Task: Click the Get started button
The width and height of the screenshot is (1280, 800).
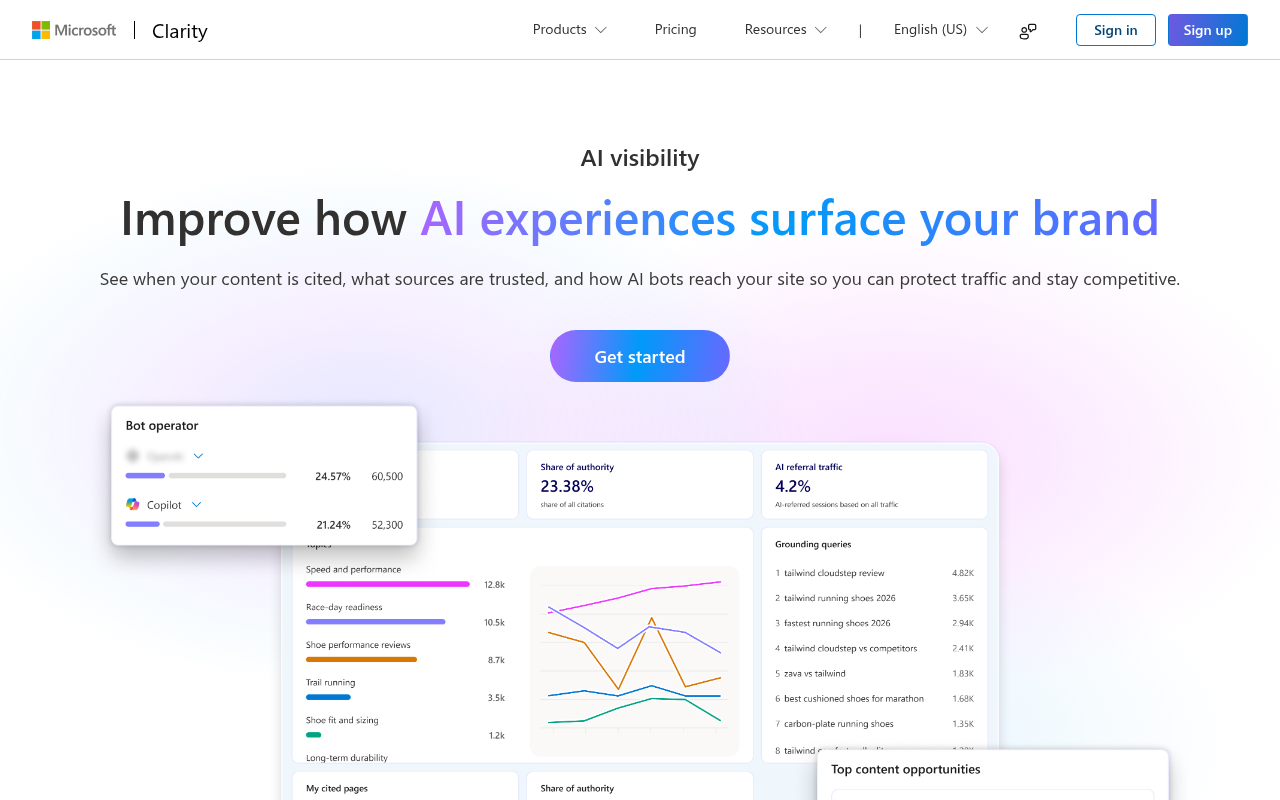Action: coord(640,356)
